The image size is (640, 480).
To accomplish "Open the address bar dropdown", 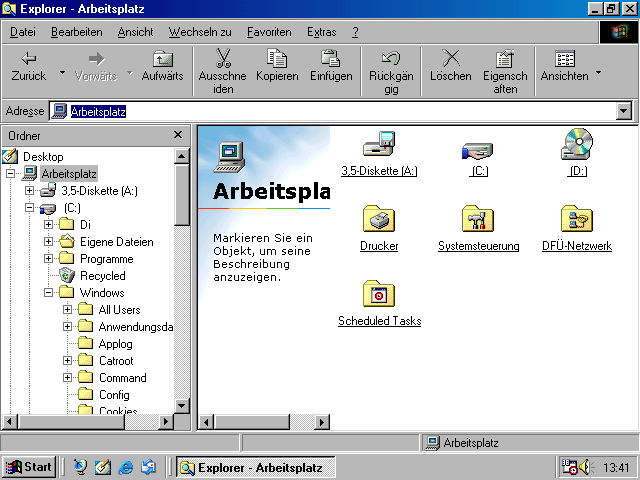I will point(624,111).
